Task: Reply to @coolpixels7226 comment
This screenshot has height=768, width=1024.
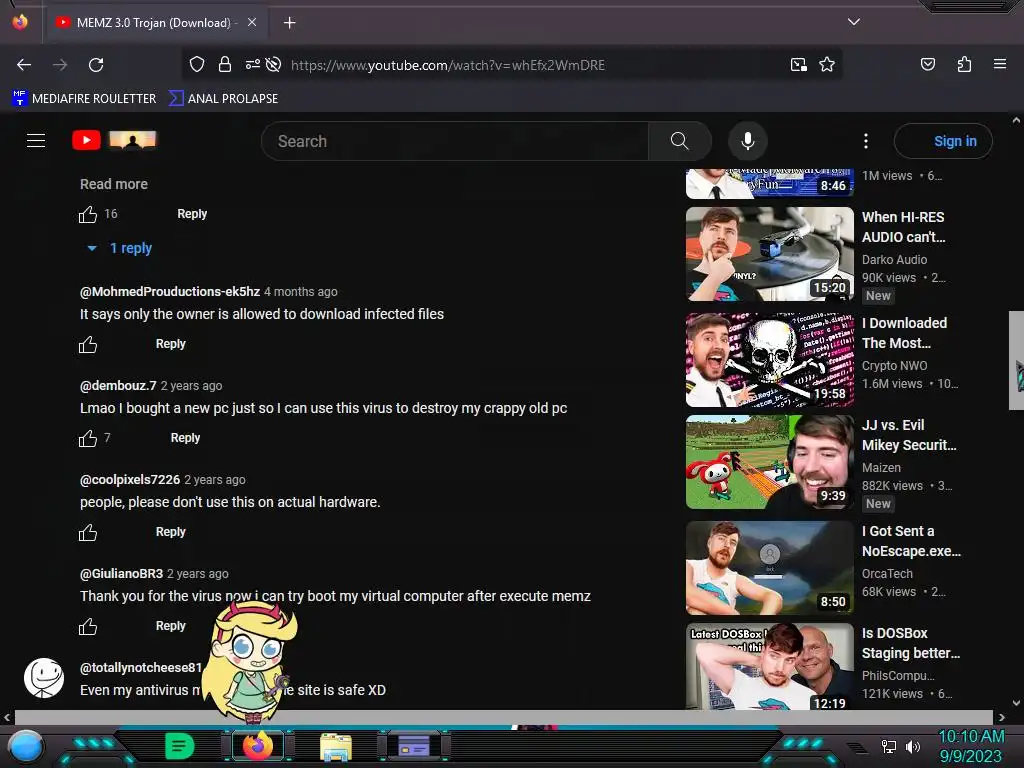Action: [170, 532]
